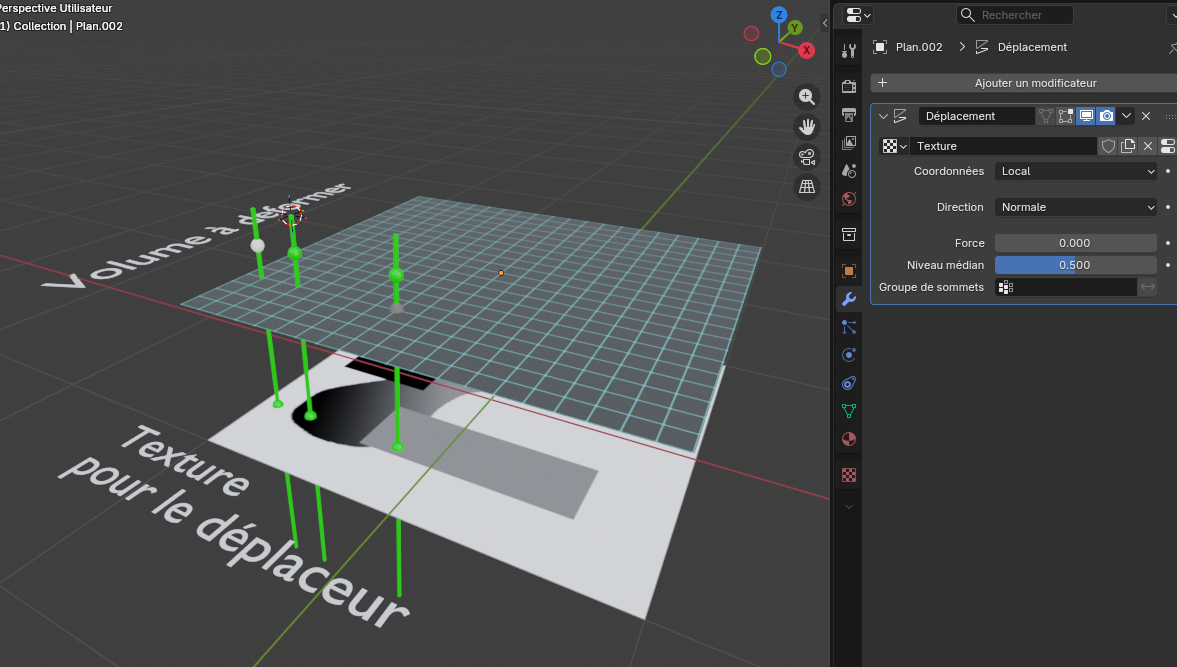Open the Coordonnées dropdown set to Local
This screenshot has width=1177, height=667.
pyautogui.click(x=1075, y=171)
